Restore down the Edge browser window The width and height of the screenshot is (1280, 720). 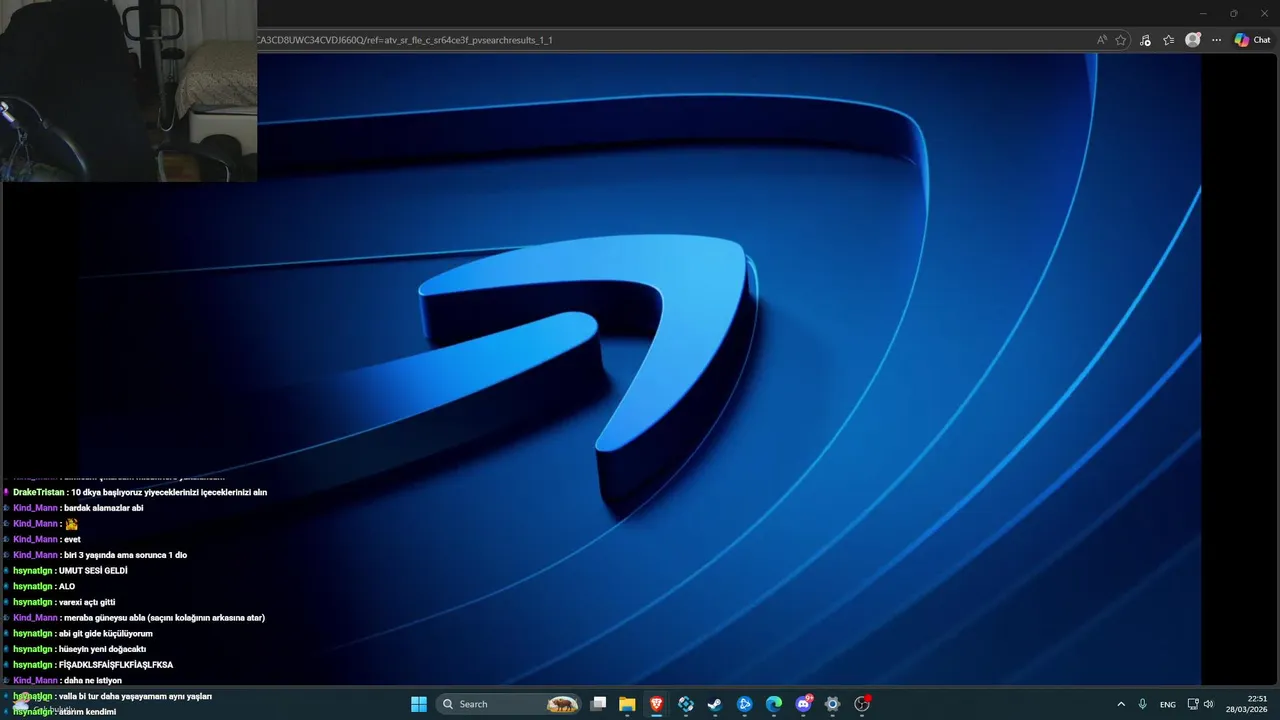pos(1233,13)
